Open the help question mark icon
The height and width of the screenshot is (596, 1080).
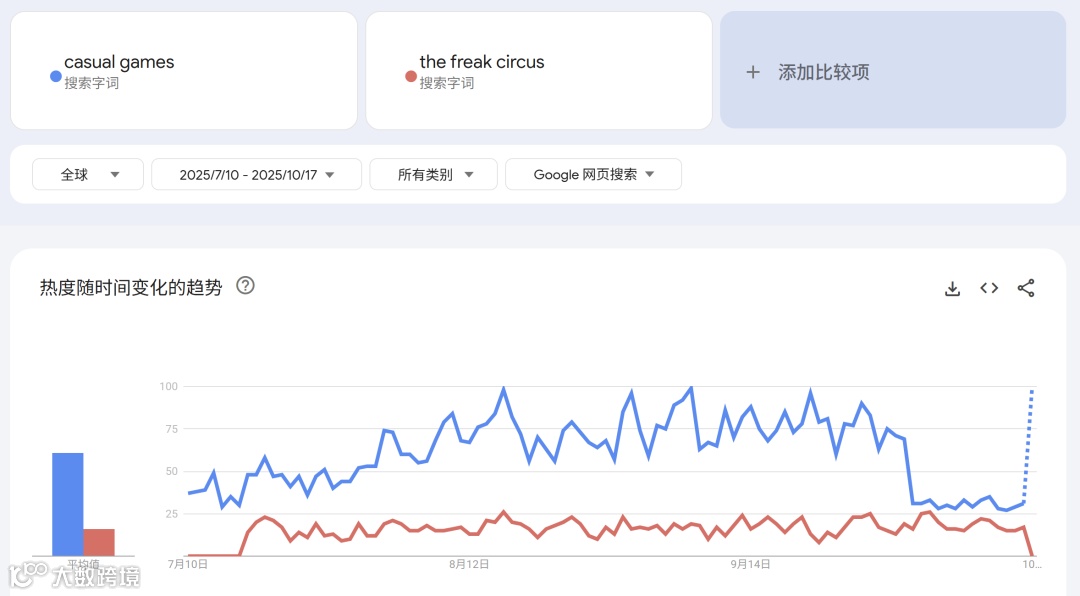[245, 285]
